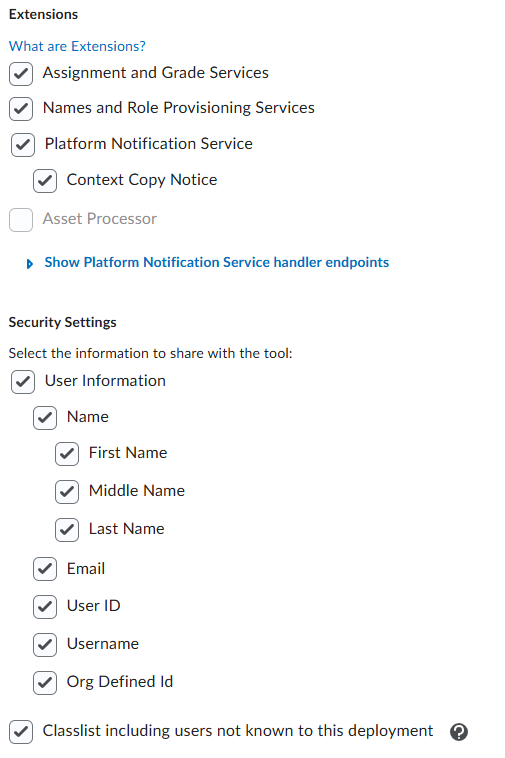Click 'Classlist including users not known' label
This screenshot has height=758, width=505.
[238, 731]
